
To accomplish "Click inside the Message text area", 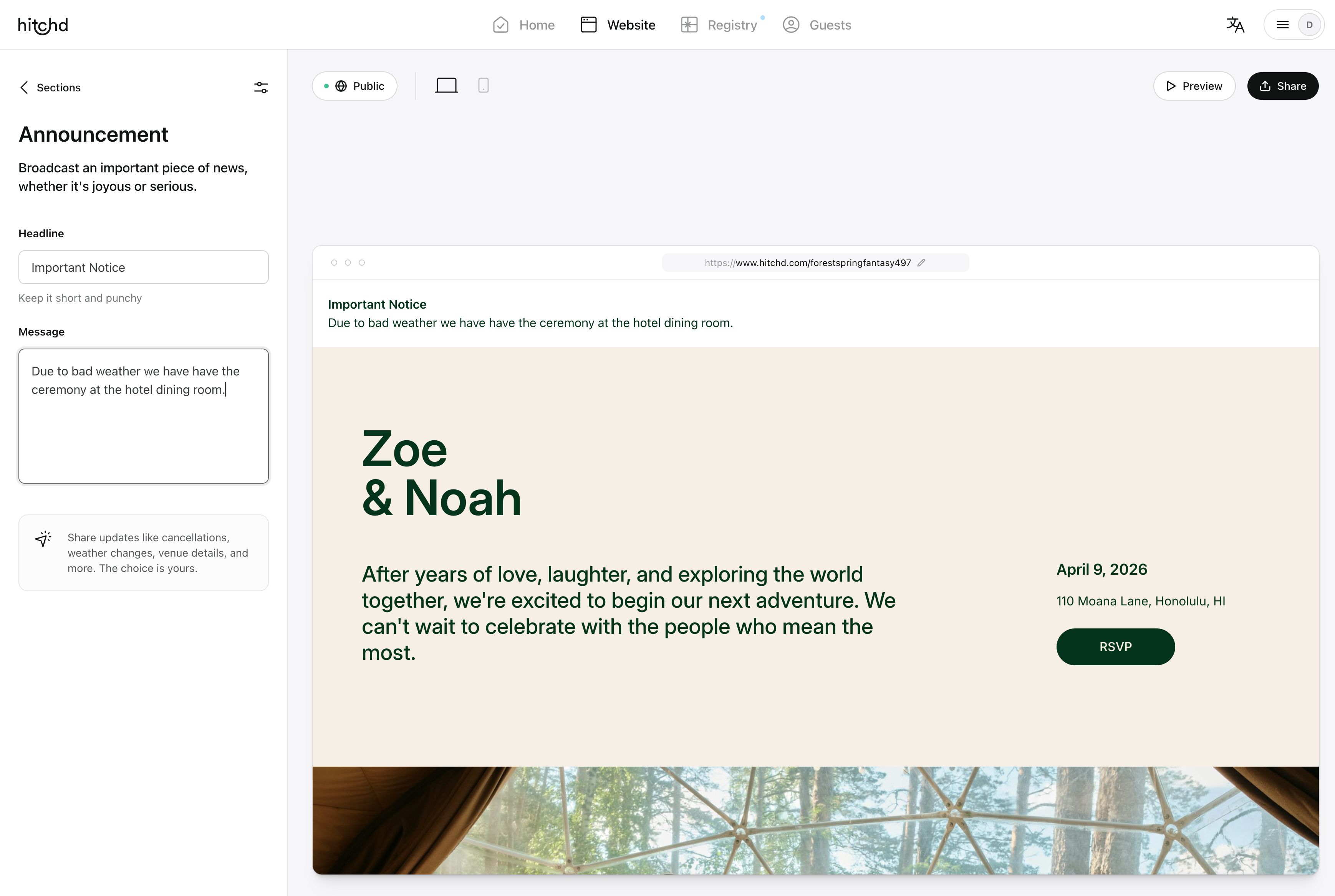I will coord(144,434).
